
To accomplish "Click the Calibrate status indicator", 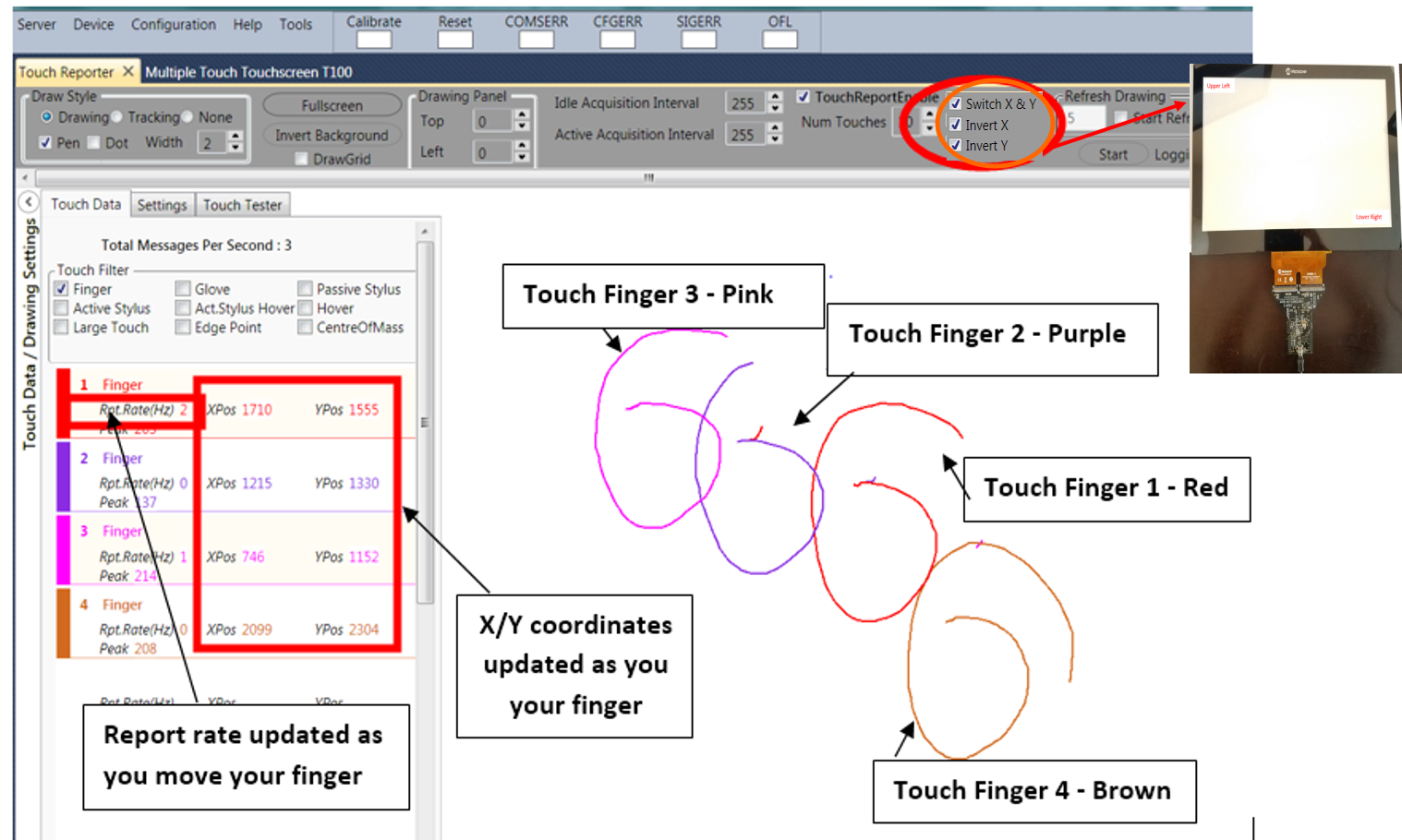I will pos(372,39).
